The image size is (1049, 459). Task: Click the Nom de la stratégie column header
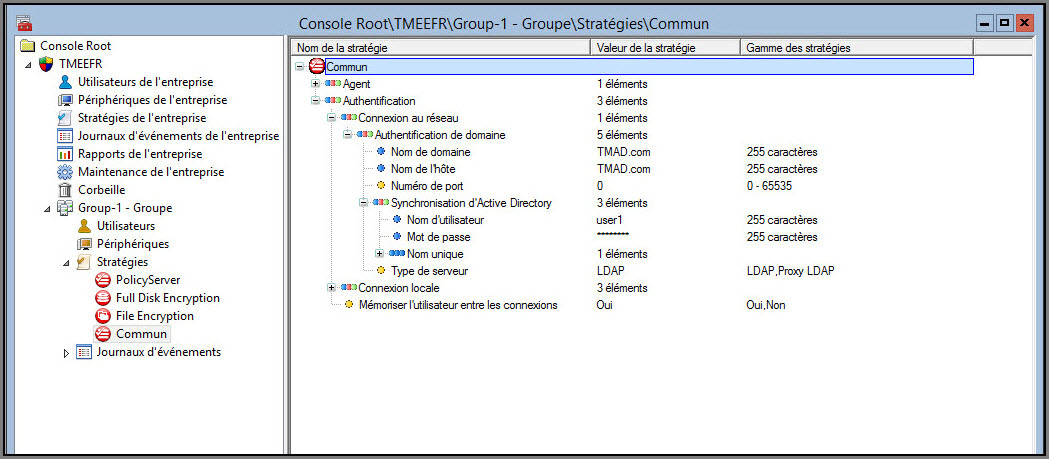point(440,47)
